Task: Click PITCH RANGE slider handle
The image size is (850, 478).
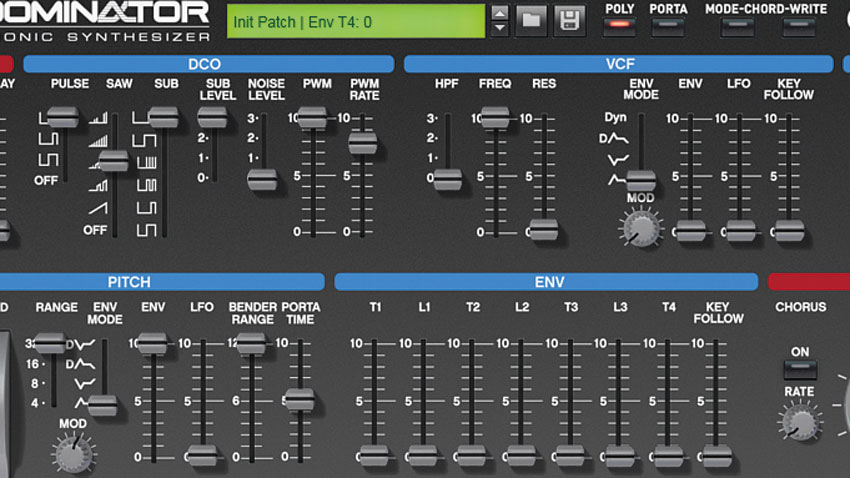Action: click(50, 343)
